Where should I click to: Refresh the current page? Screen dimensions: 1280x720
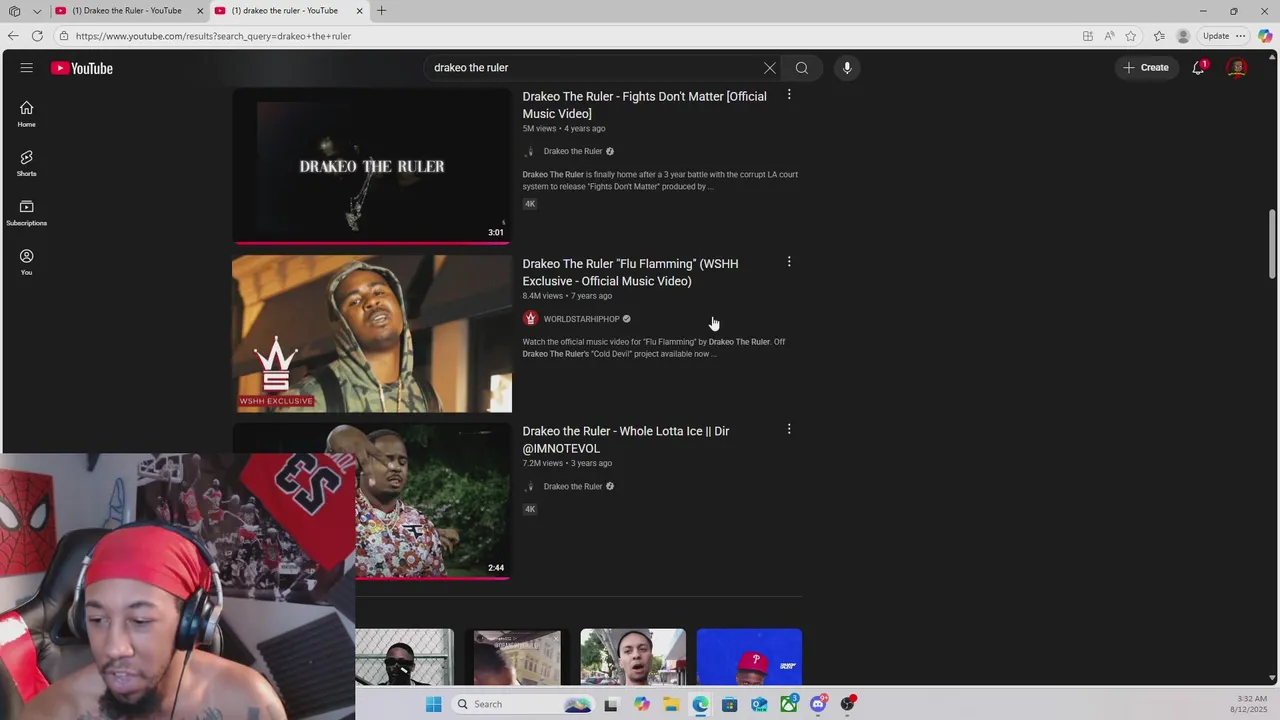pyautogui.click(x=37, y=36)
